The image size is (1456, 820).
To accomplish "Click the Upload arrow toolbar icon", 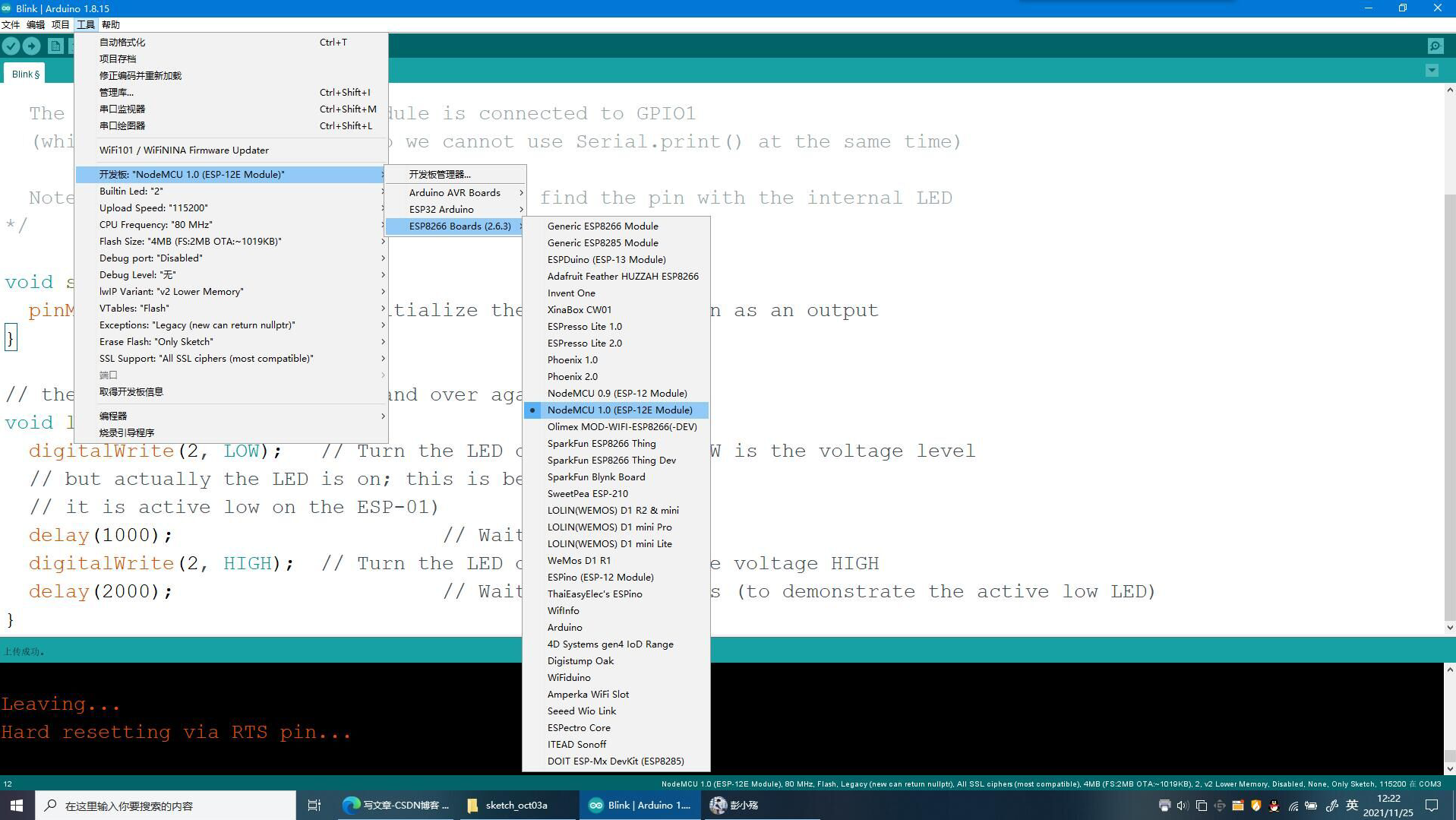I will coord(32,46).
